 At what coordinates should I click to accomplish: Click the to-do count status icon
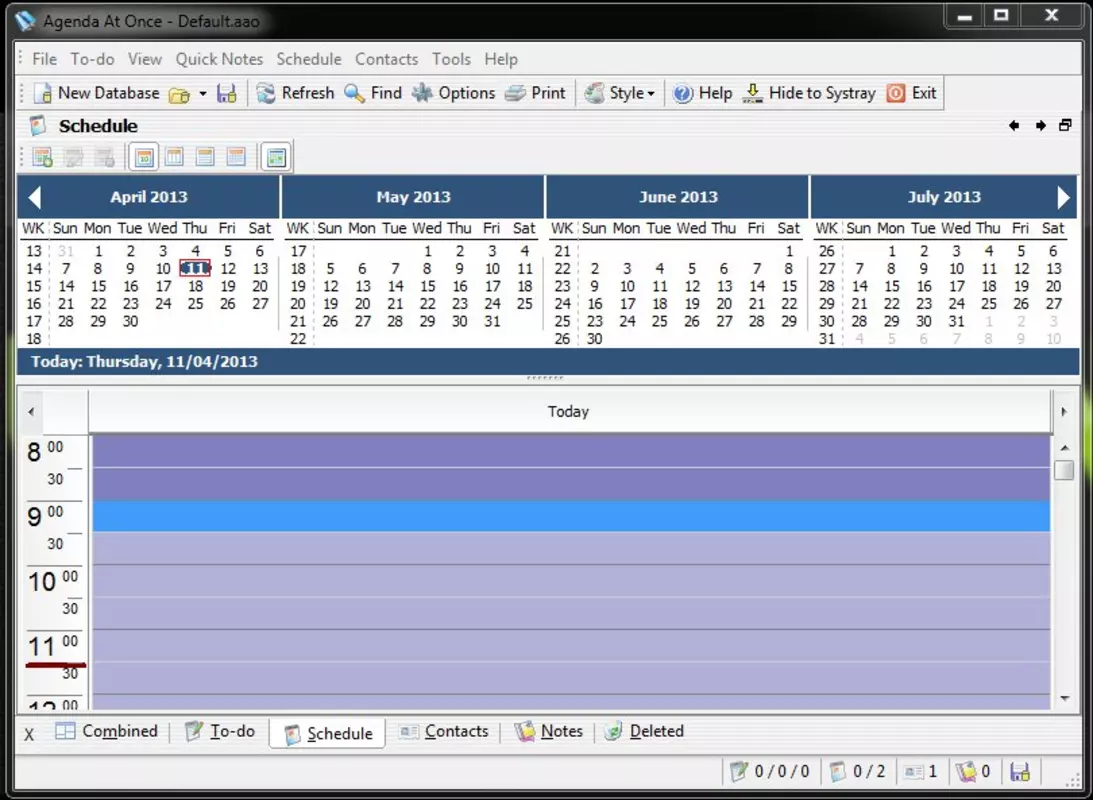[x=738, y=771]
